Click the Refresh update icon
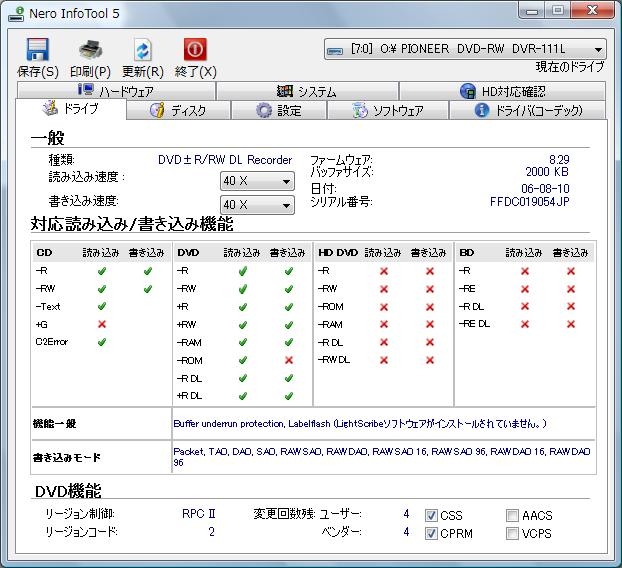622x568 pixels. point(142,50)
